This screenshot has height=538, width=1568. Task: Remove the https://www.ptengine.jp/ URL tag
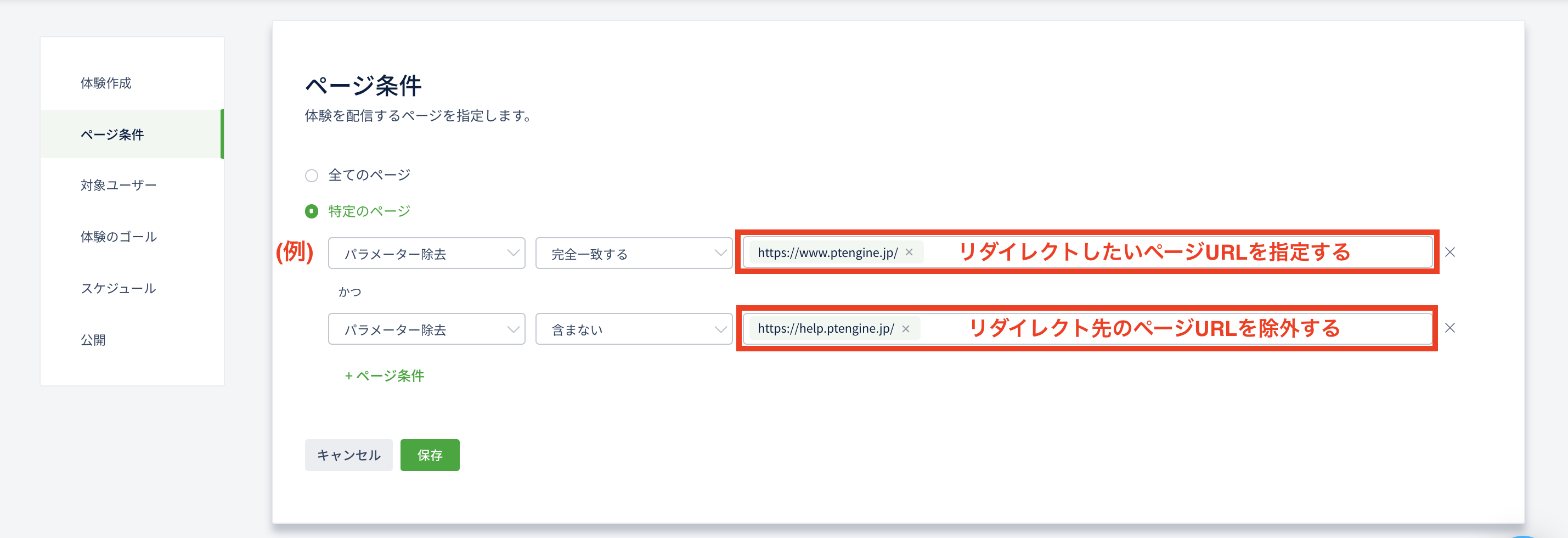pos(909,252)
